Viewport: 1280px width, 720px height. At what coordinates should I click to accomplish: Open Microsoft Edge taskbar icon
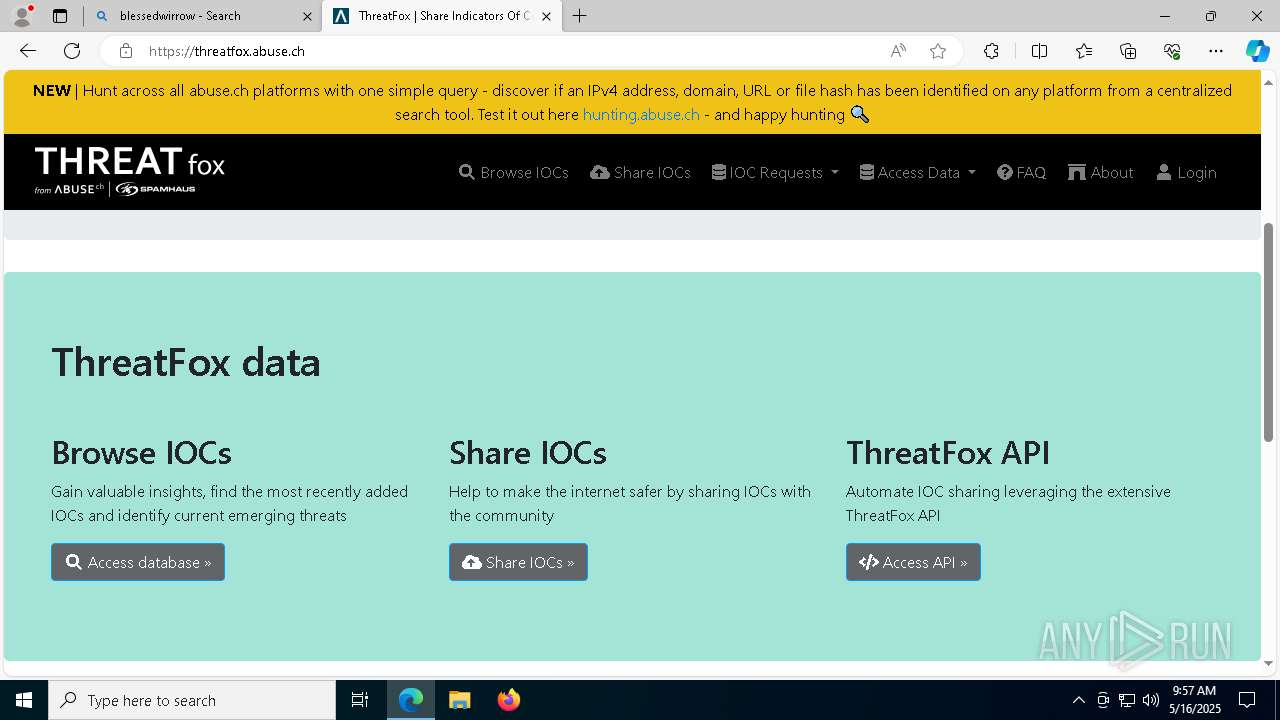click(x=411, y=700)
